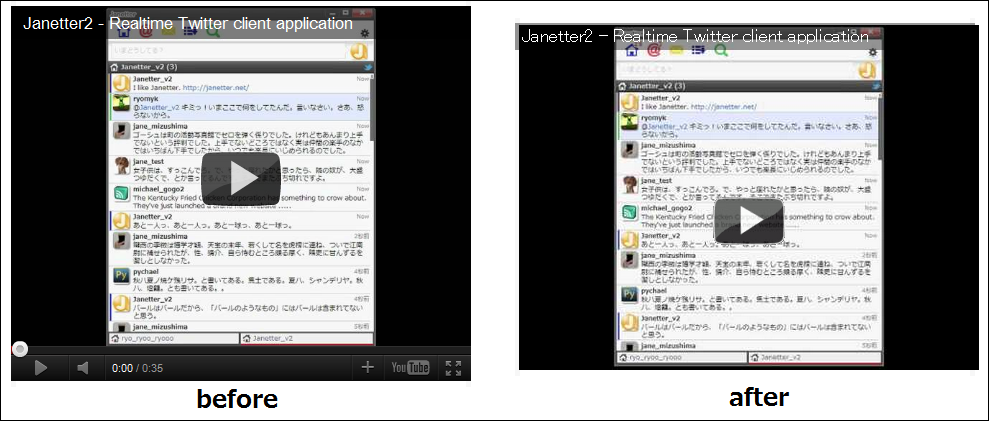Click the settings gear in the 'before' video's Janetter window

(x=365, y=33)
